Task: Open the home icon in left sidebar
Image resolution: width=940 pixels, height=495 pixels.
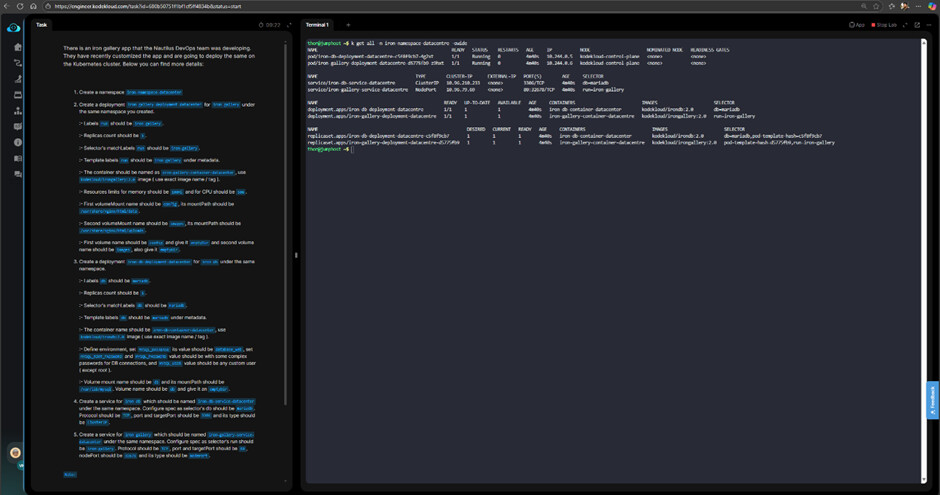Action: (x=18, y=47)
